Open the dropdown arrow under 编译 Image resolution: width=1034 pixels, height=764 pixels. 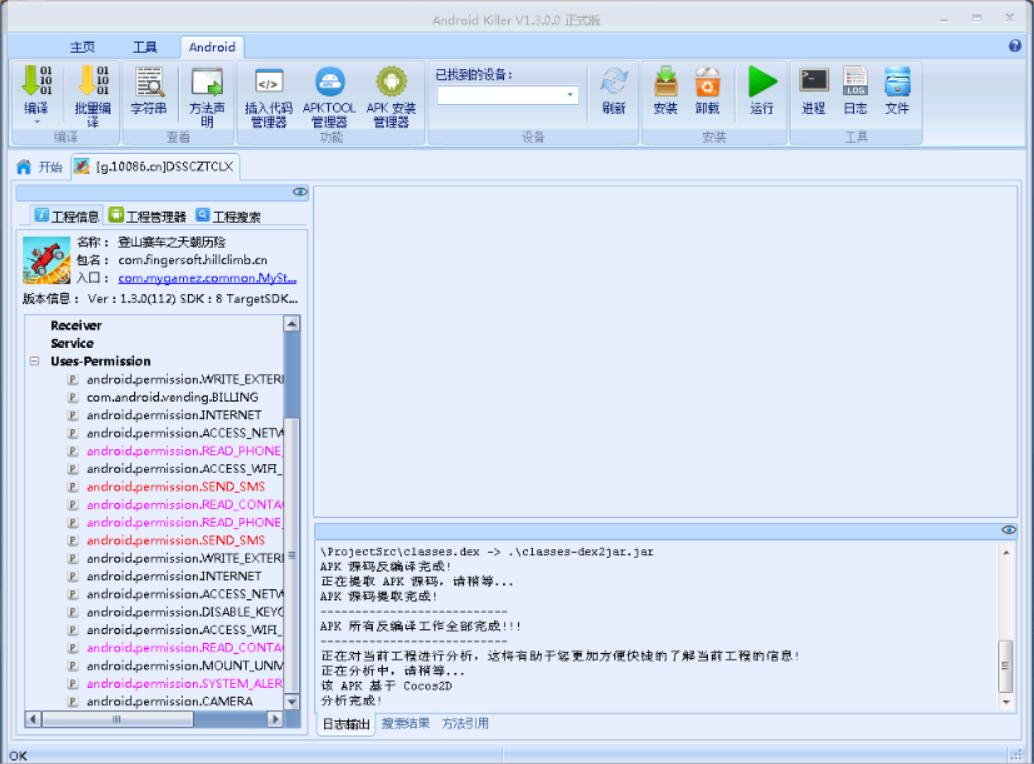pos(36,121)
